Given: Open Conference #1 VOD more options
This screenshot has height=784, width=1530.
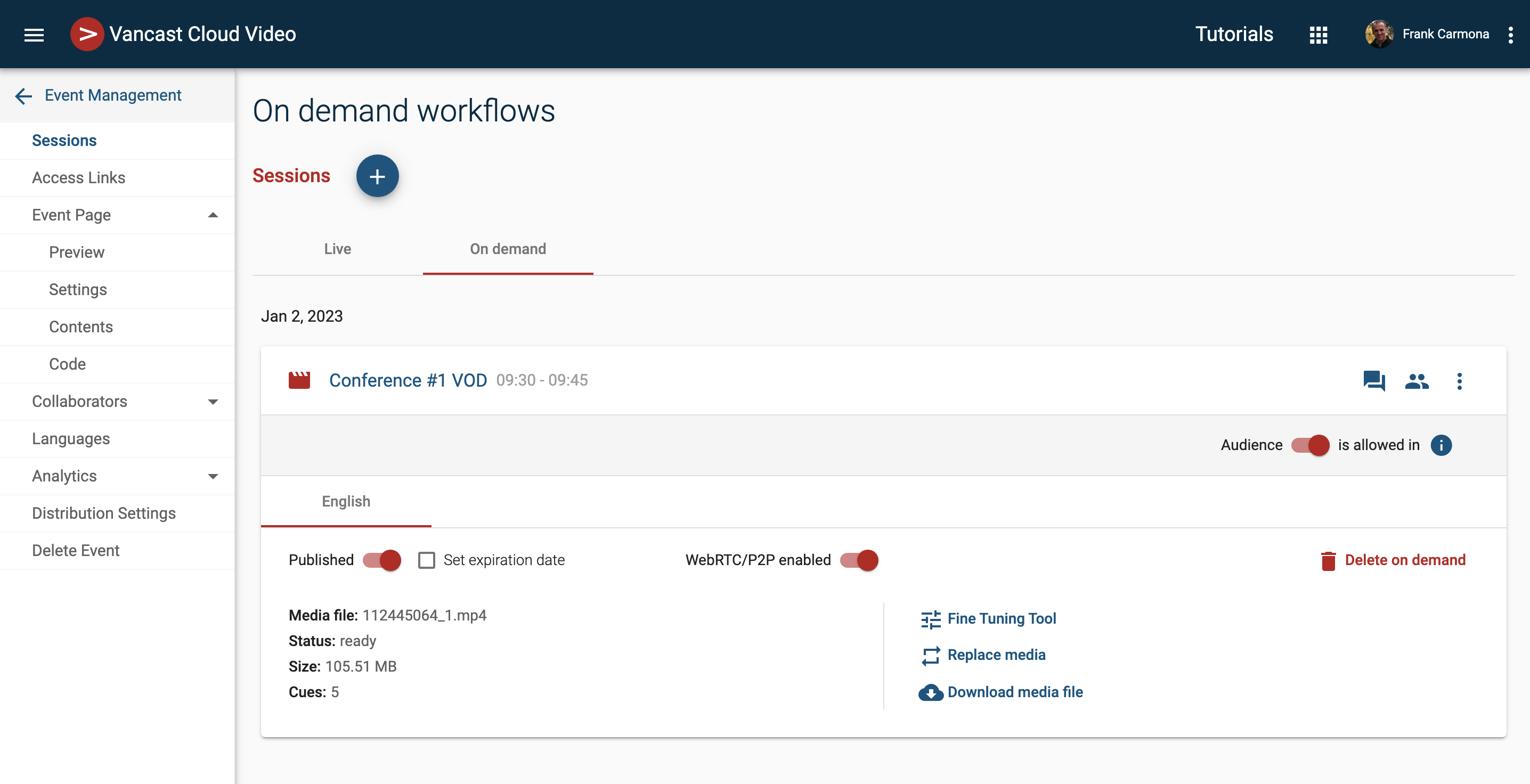Looking at the screenshot, I should tap(1459, 381).
